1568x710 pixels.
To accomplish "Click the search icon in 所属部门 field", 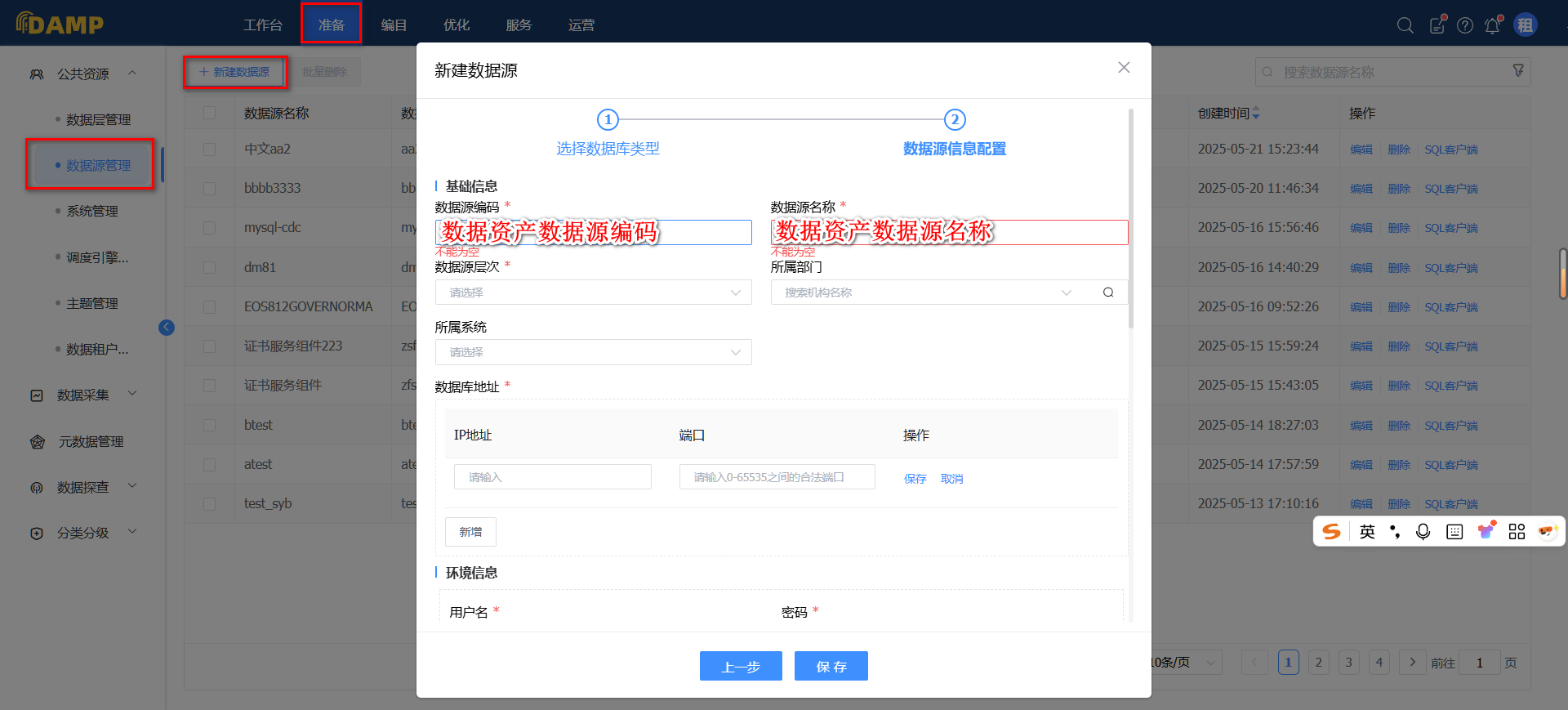I will point(1108,292).
